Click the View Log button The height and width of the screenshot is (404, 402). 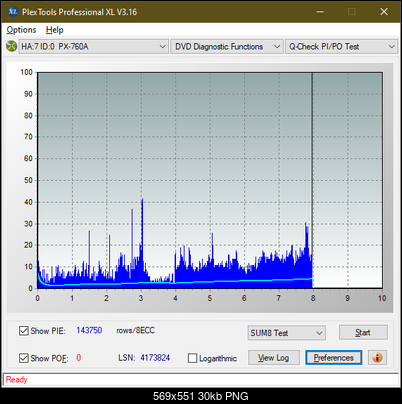274,358
